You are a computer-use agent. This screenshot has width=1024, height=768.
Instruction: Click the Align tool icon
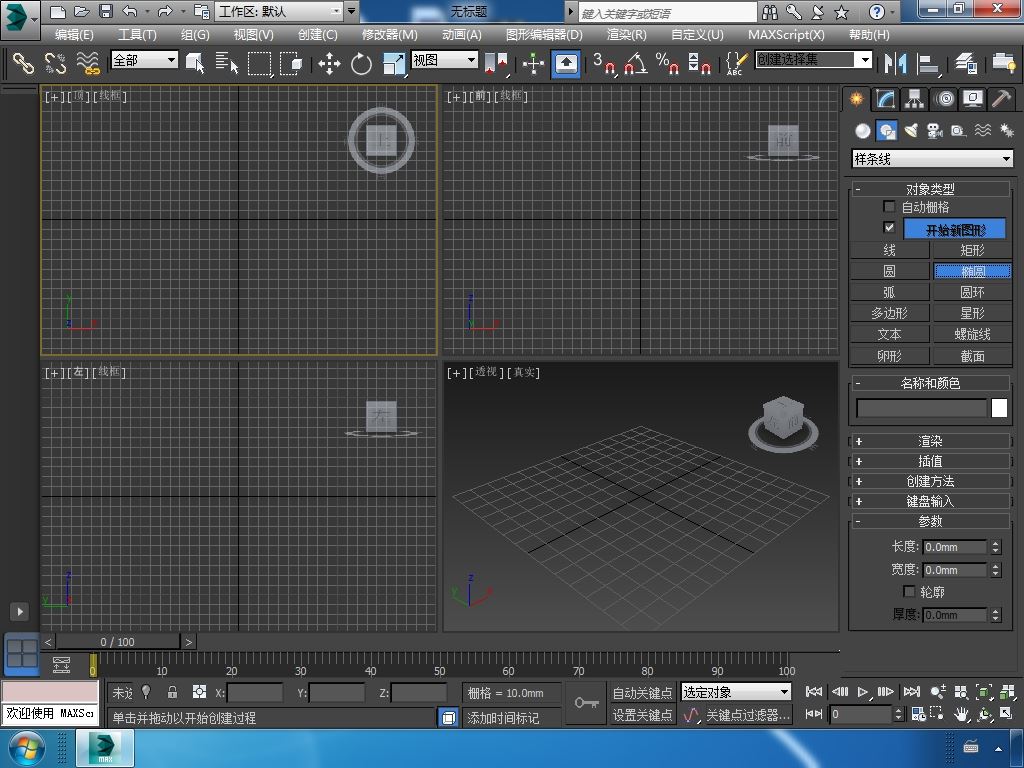tap(927, 63)
